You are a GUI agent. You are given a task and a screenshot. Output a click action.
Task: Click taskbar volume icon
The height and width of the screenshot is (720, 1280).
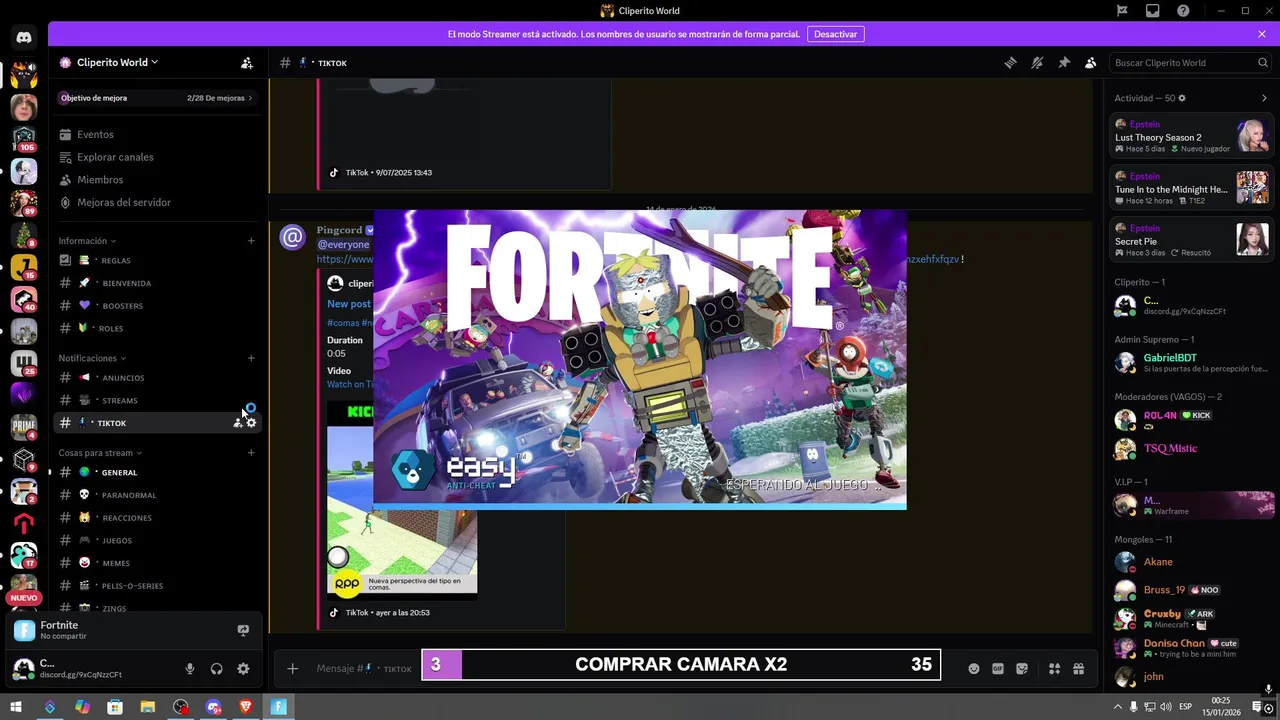click(1166, 707)
